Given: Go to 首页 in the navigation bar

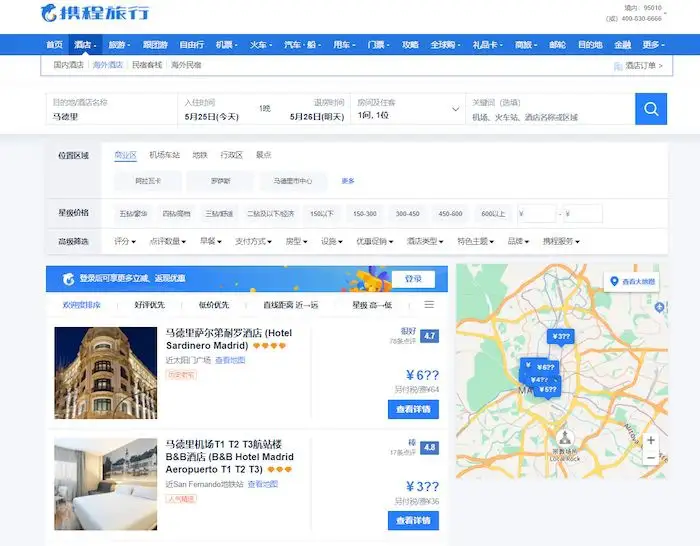Looking at the screenshot, I should tap(54, 45).
